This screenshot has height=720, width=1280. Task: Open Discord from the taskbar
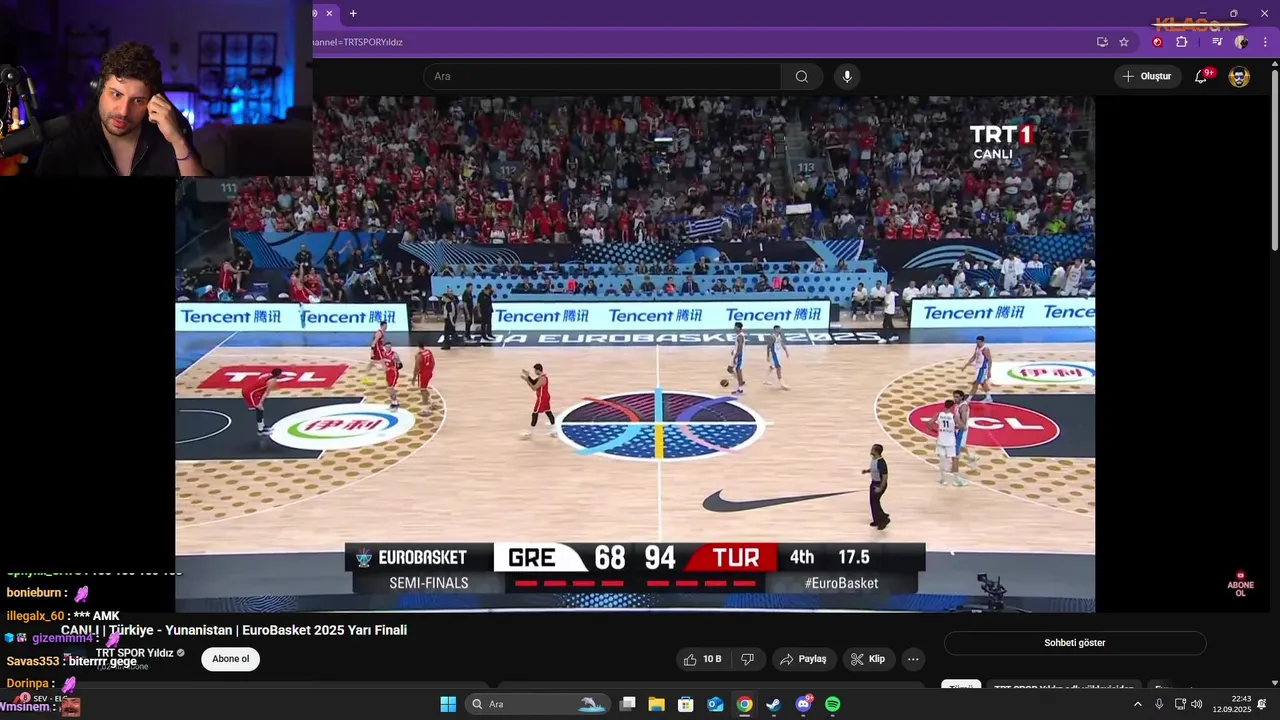[803, 704]
